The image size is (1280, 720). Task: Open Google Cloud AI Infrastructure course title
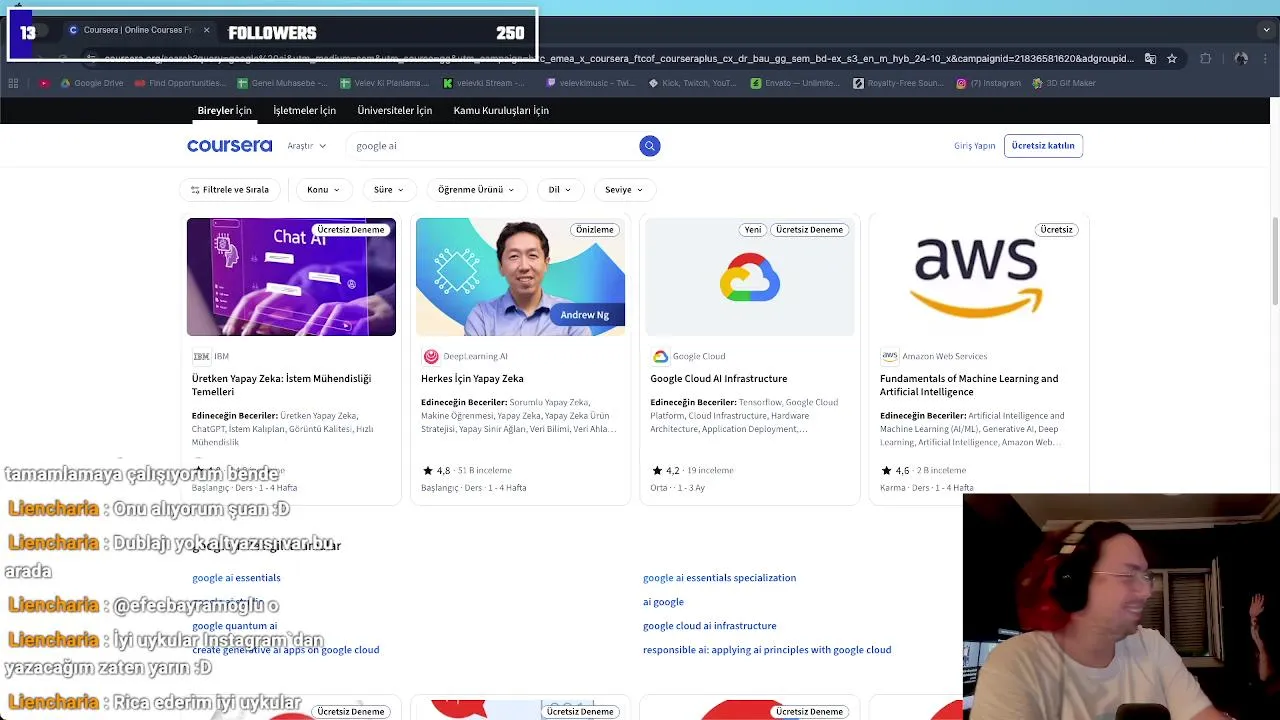tap(718, 379)
